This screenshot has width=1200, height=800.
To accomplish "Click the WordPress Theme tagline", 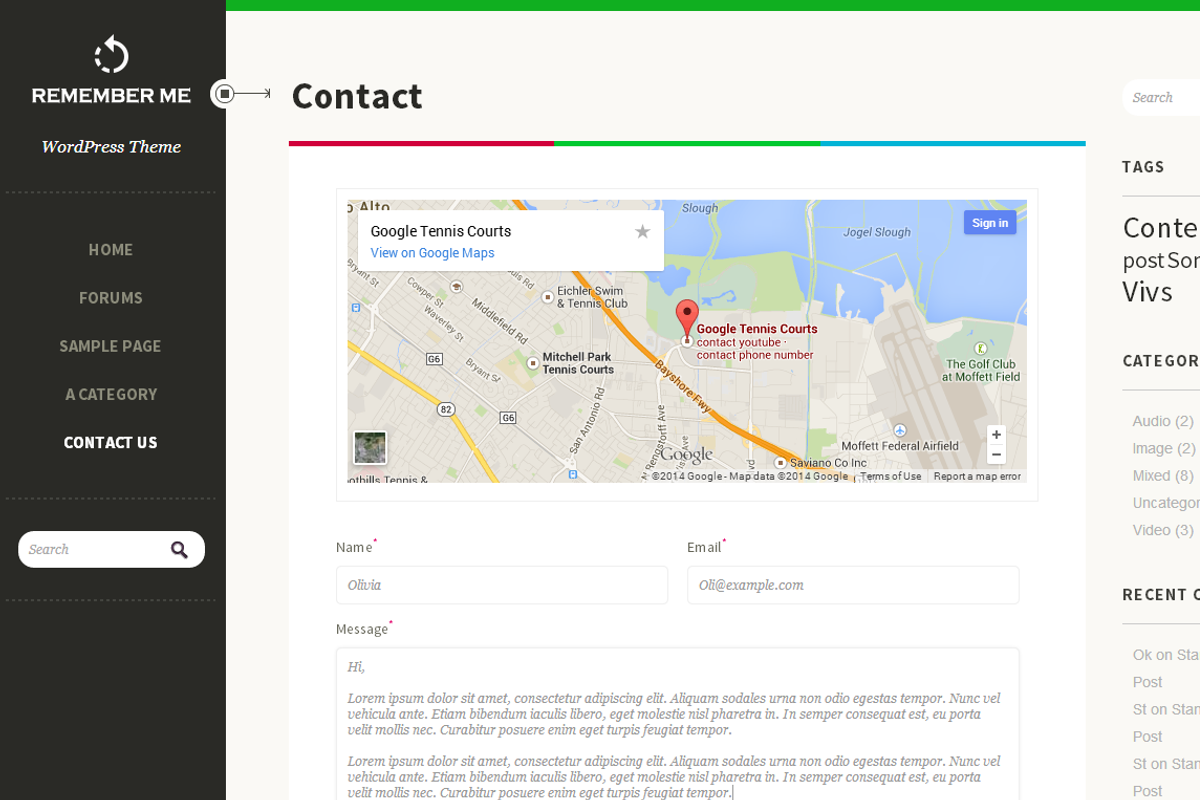I will click(111, 147).
